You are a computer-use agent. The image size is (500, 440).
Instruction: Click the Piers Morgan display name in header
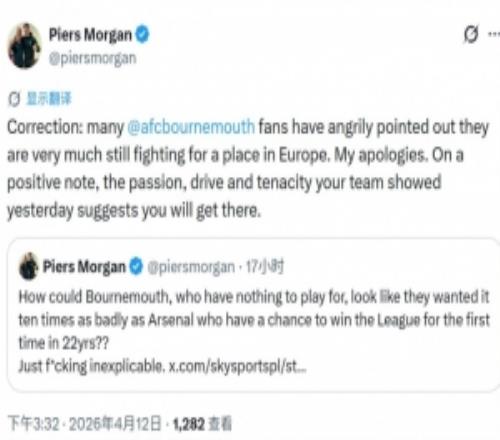90,35
